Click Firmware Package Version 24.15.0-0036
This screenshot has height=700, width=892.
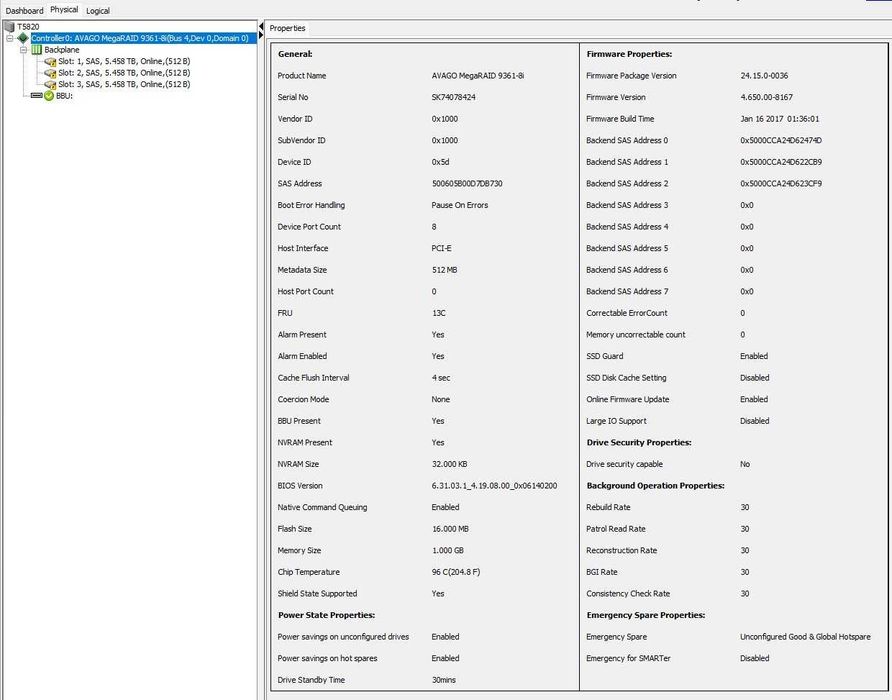(764, 76)
